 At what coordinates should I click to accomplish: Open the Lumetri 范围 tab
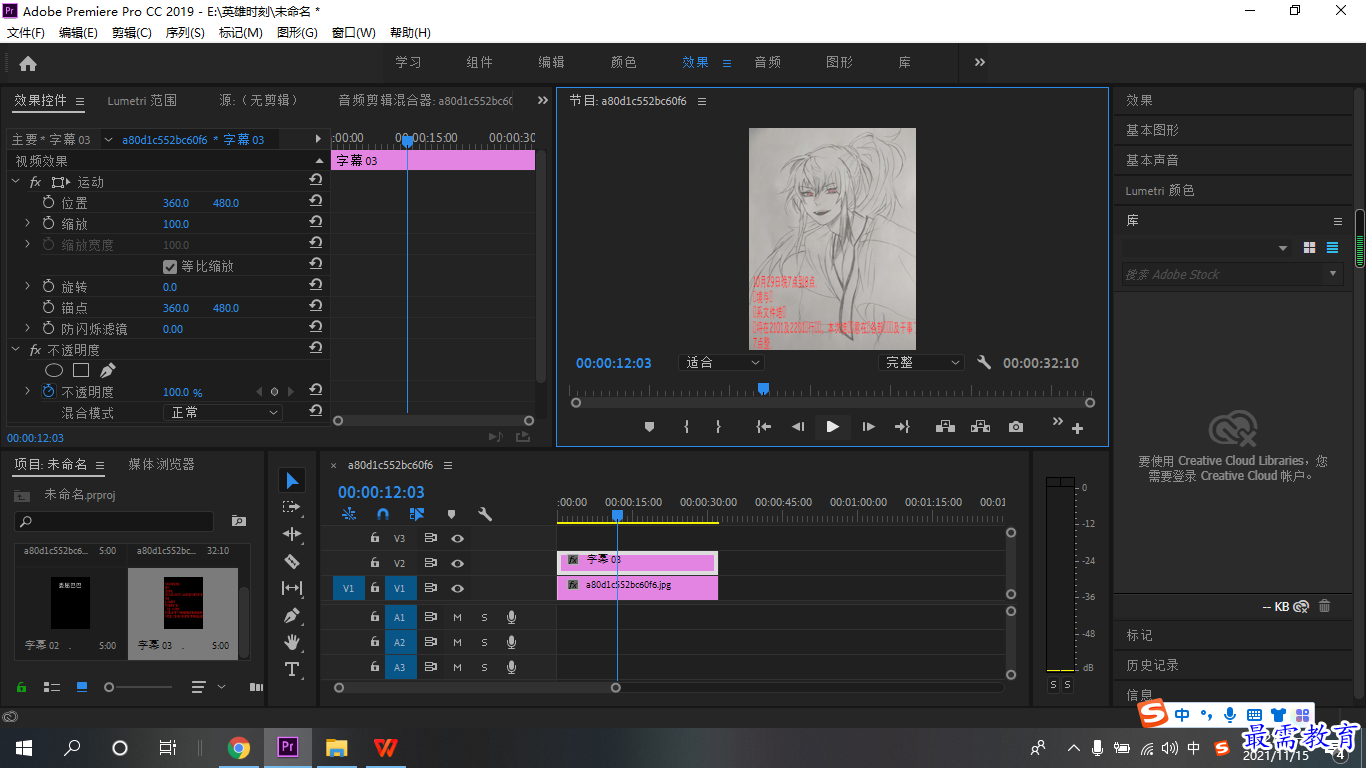[142, 100]
